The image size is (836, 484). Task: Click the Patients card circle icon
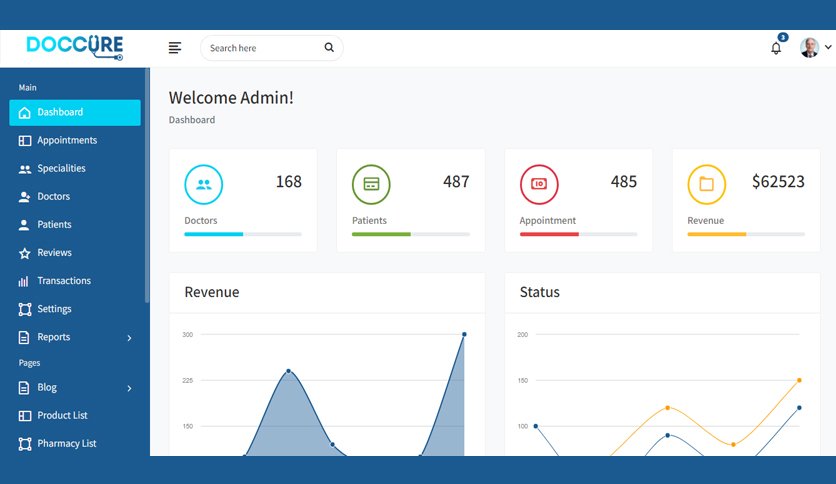click(x=371, y=184)
